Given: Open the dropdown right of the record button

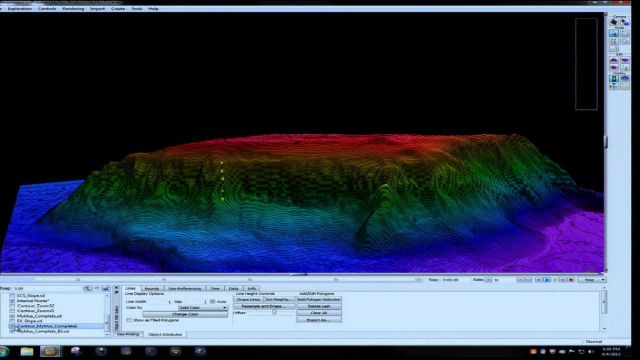Looking at the screenshot, I should (x=591, y=280).
